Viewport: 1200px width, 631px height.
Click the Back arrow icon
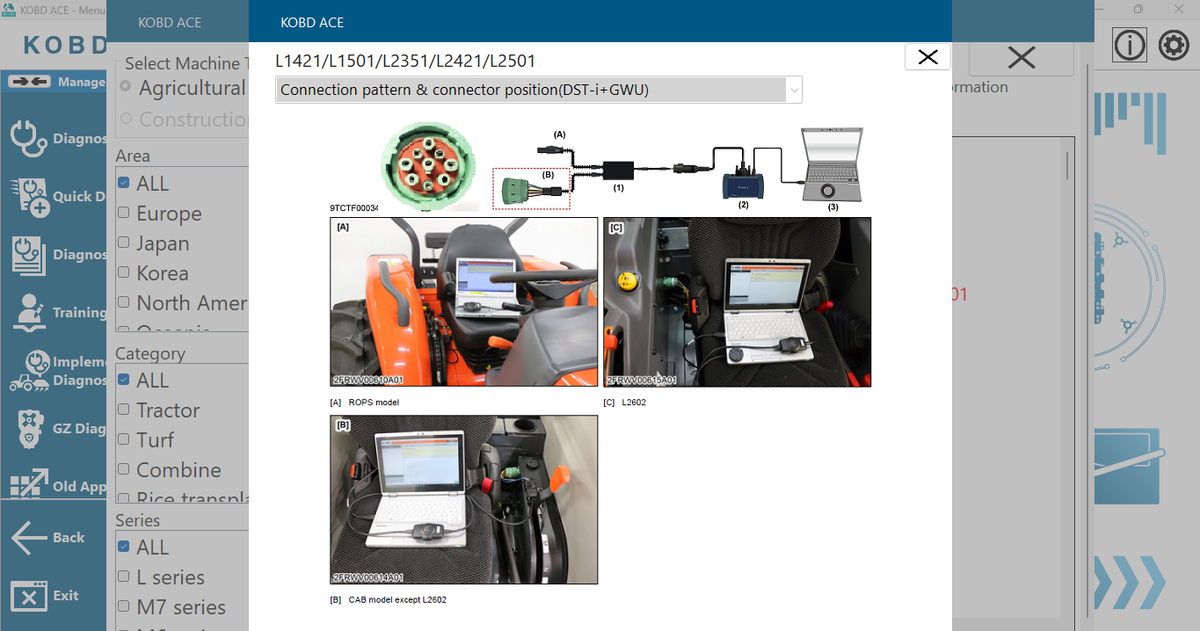[29, 538]
